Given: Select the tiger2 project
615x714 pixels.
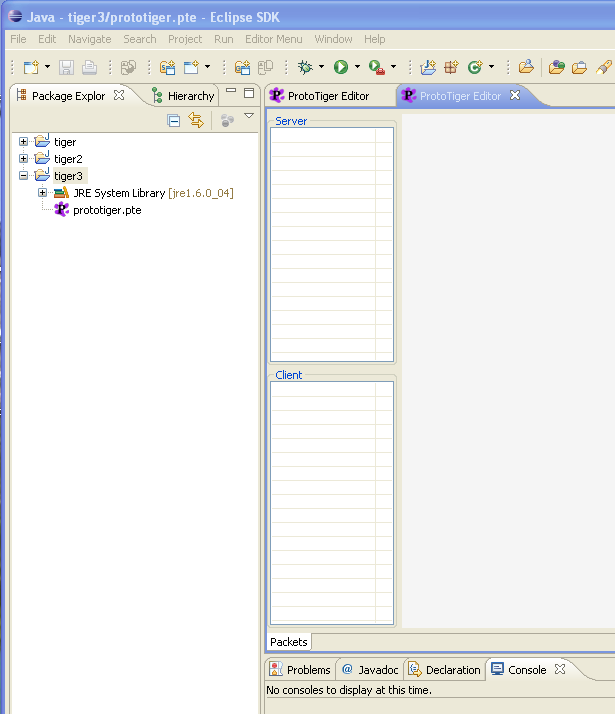Looking at the screenshot, I should [68, 159].
